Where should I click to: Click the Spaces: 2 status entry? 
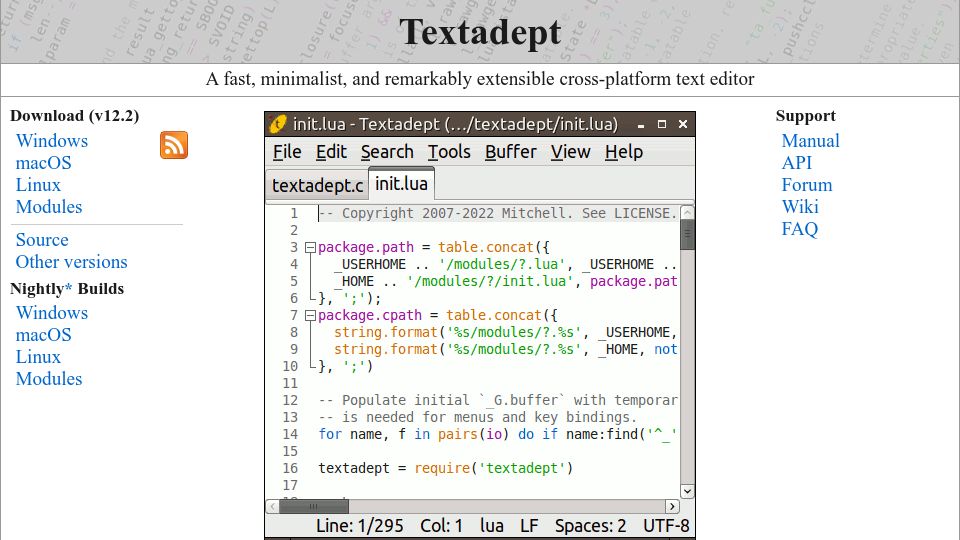(x=590, y=526)
